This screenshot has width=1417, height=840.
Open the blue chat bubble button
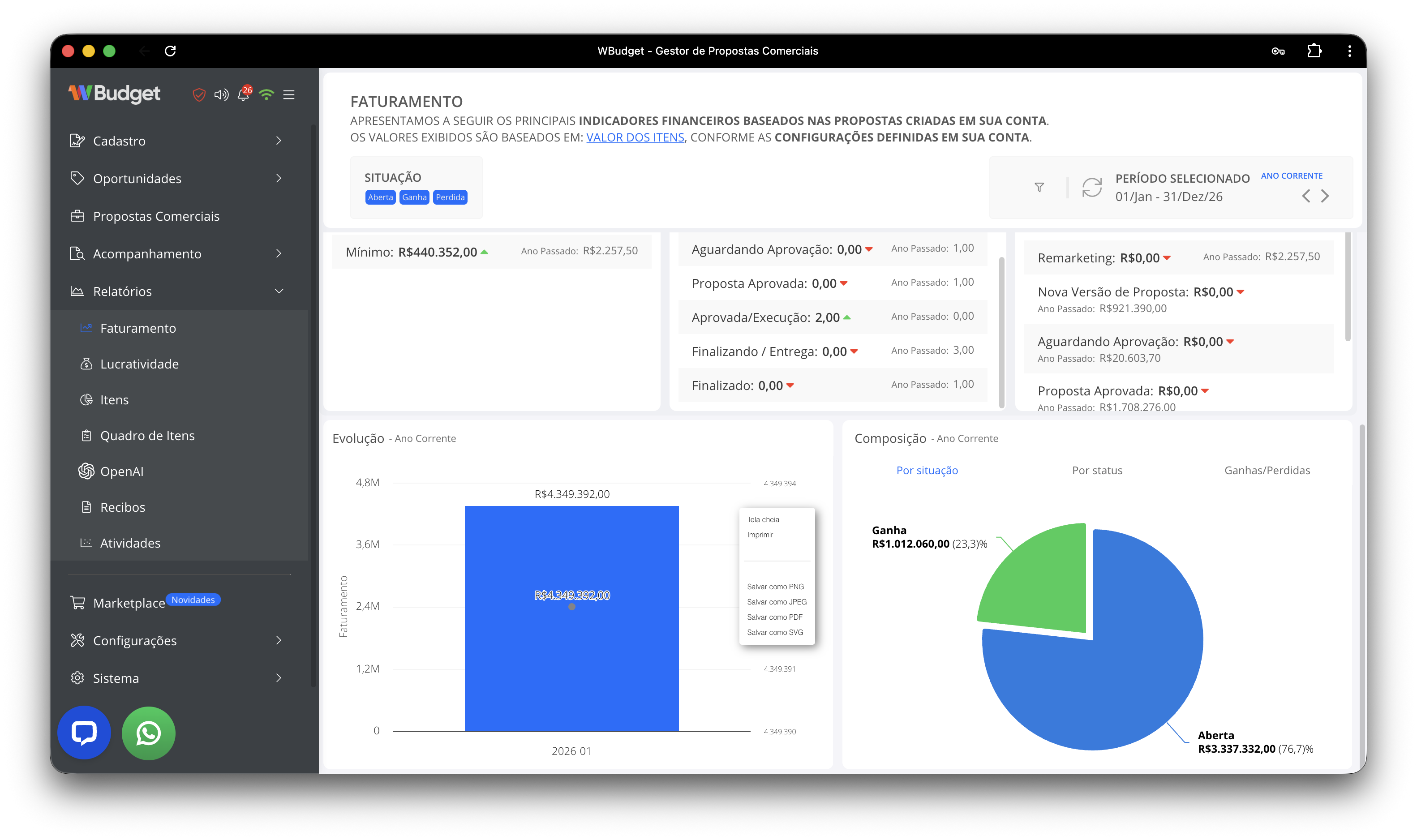click(x=84, y=733)
